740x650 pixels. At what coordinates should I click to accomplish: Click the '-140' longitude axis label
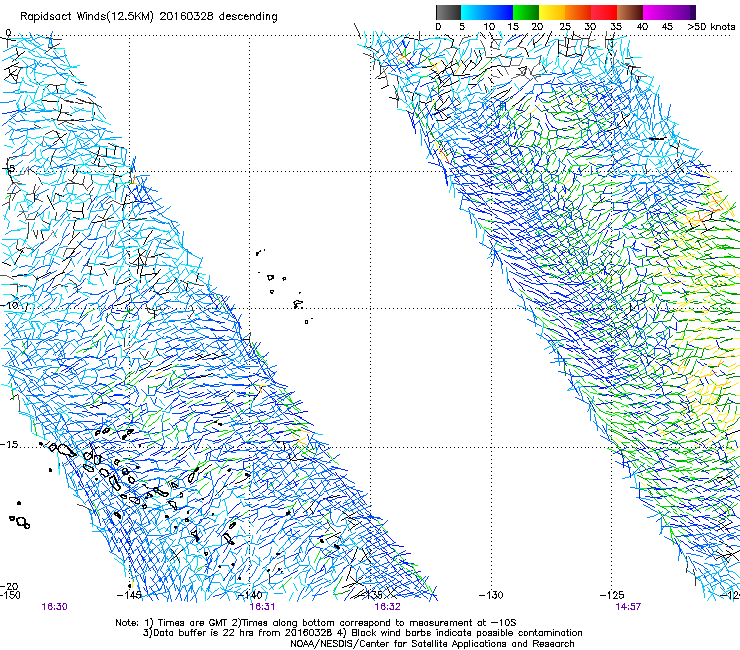click(x=250, y=595)
